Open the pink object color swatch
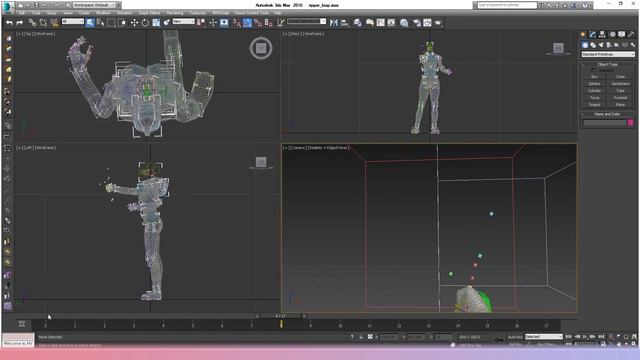 631,122
